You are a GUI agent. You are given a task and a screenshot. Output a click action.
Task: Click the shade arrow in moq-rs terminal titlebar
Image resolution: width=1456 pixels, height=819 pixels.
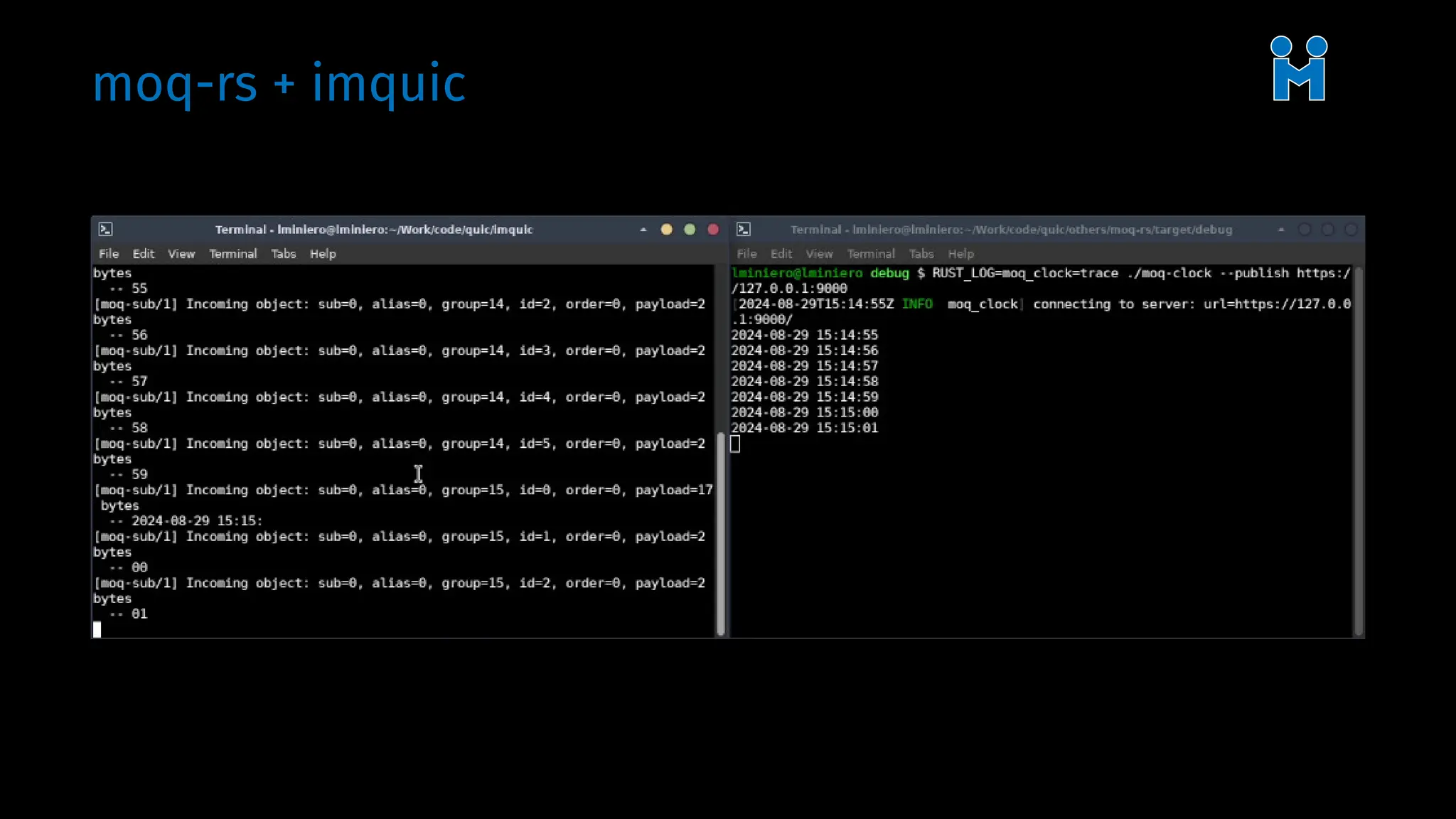(x=1281, y=230)
